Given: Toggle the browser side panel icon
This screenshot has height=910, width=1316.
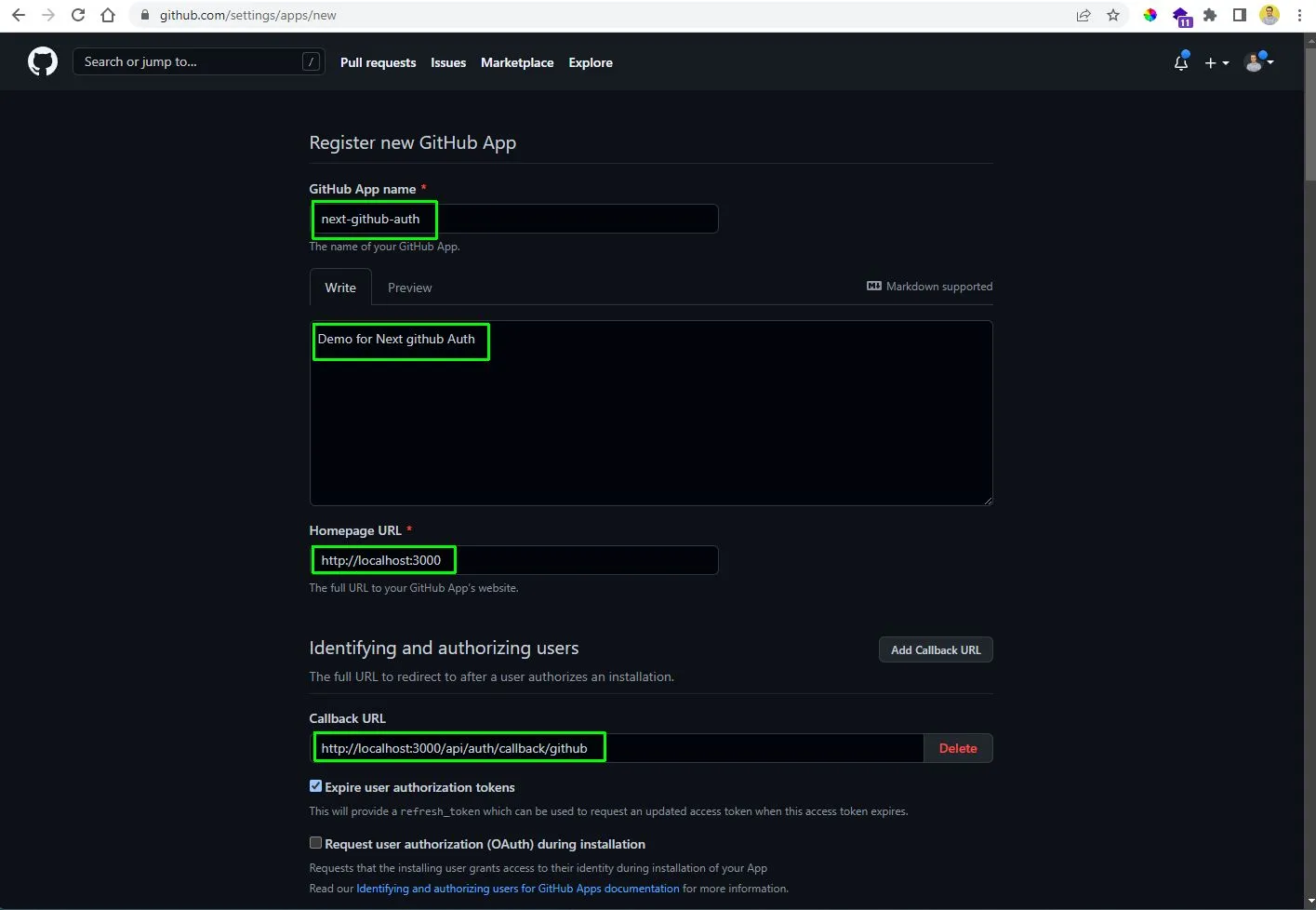Looking at the screenshot, I should point(1239,15).
